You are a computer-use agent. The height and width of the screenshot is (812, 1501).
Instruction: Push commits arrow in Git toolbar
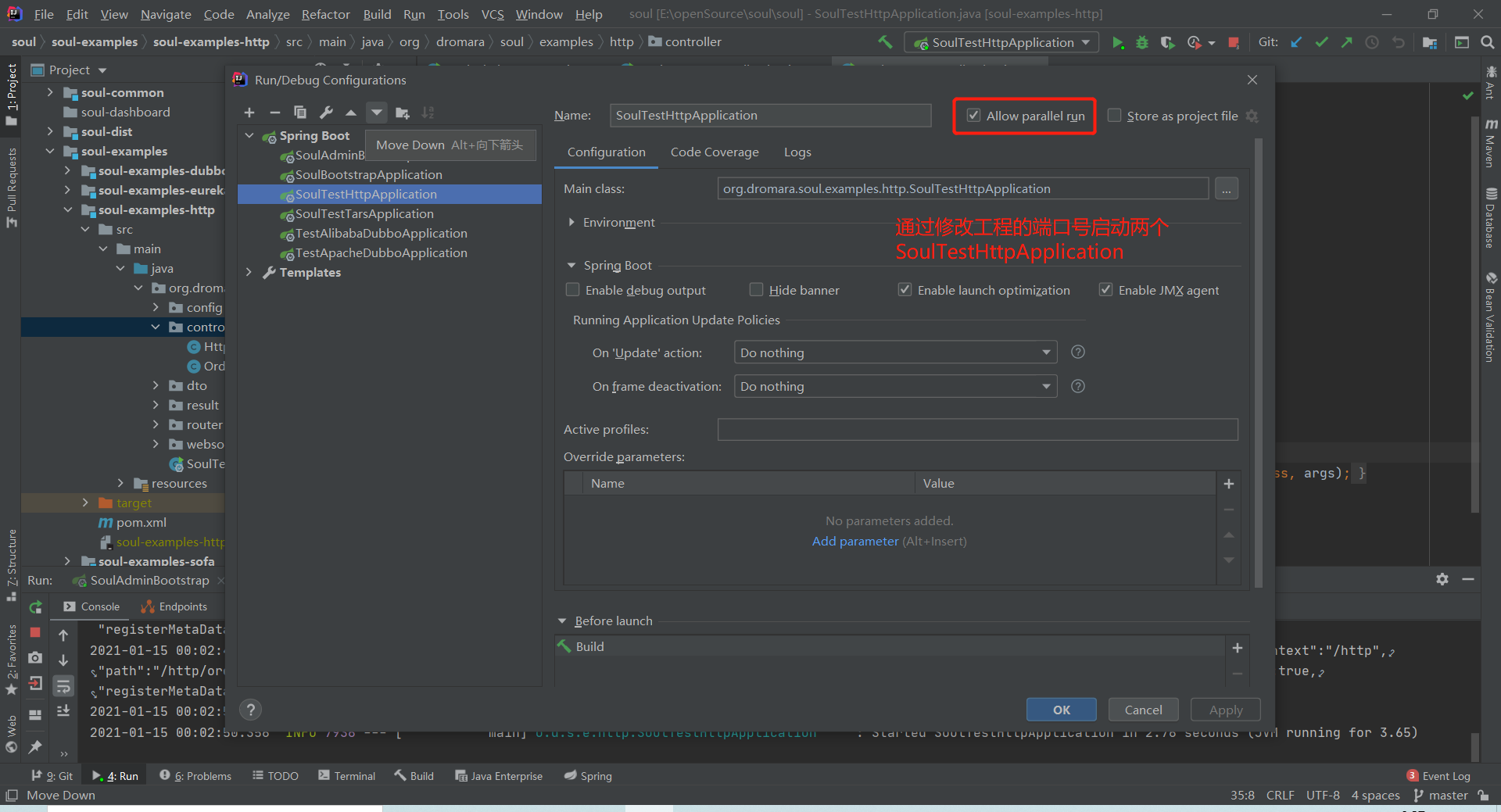tap(1346, 42)
